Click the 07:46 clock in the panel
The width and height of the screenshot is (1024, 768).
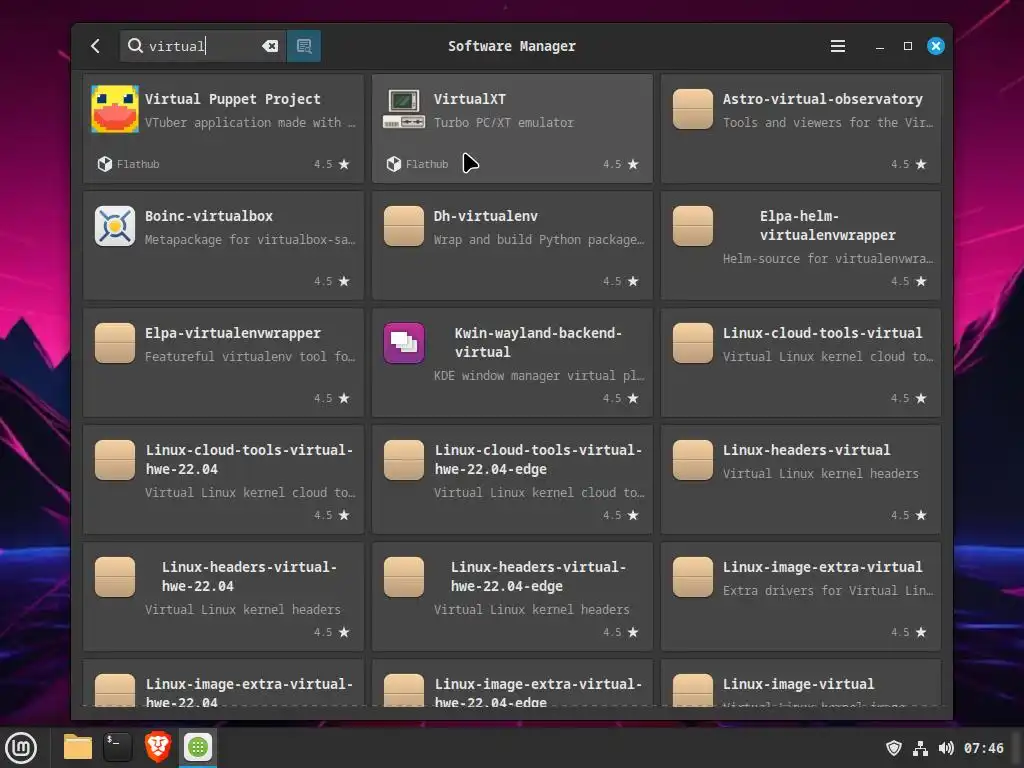pyautogui.click(x=983, y=748)
